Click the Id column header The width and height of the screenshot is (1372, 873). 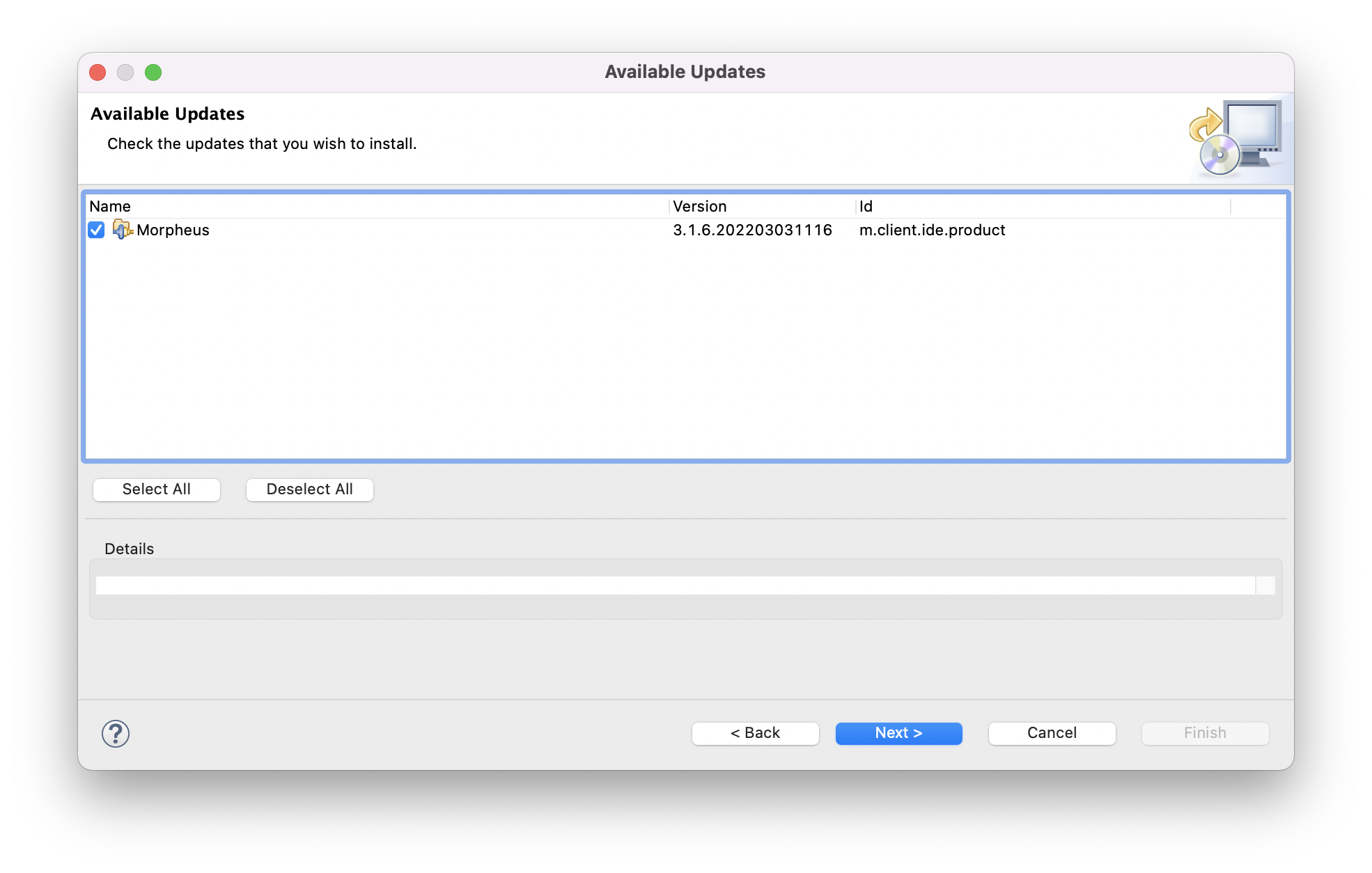pyautogui.click(x=866, y=206)
